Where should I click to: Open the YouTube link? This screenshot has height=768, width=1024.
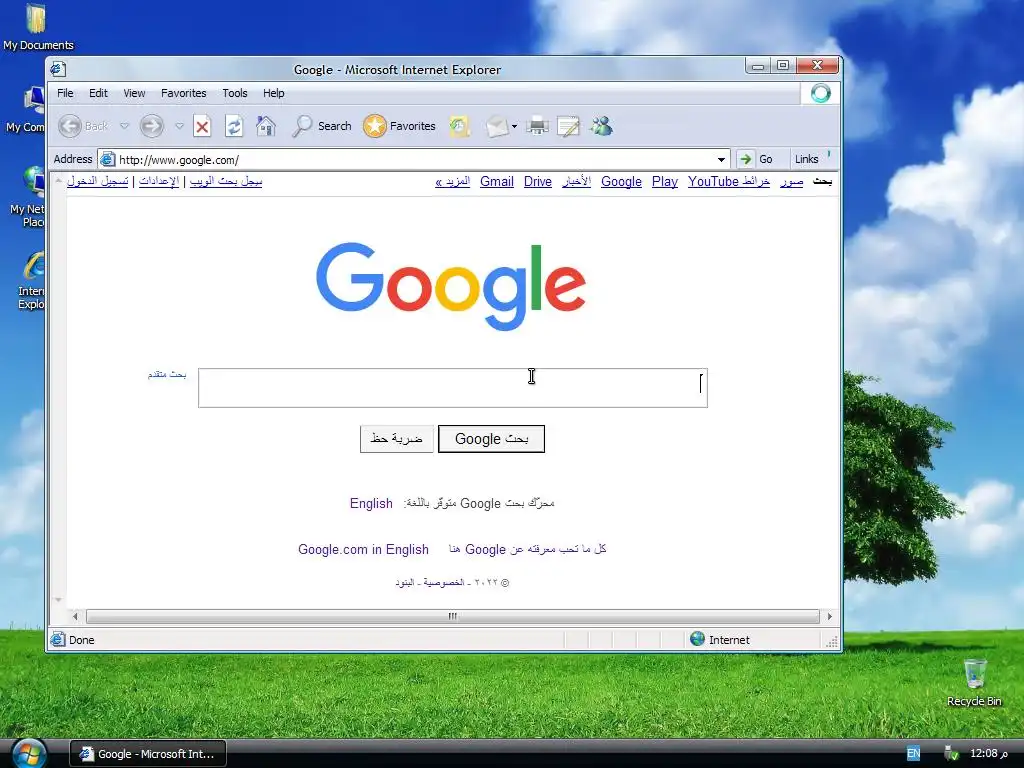click(713, 182)
